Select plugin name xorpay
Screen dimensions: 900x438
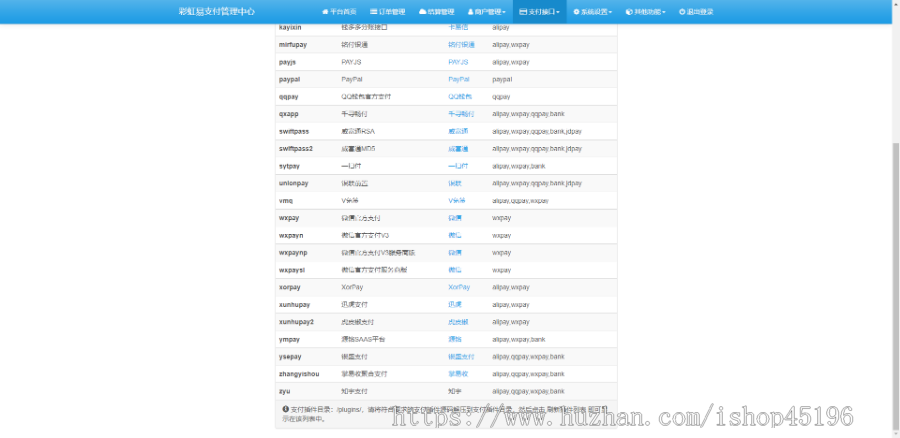click(289, 287)
